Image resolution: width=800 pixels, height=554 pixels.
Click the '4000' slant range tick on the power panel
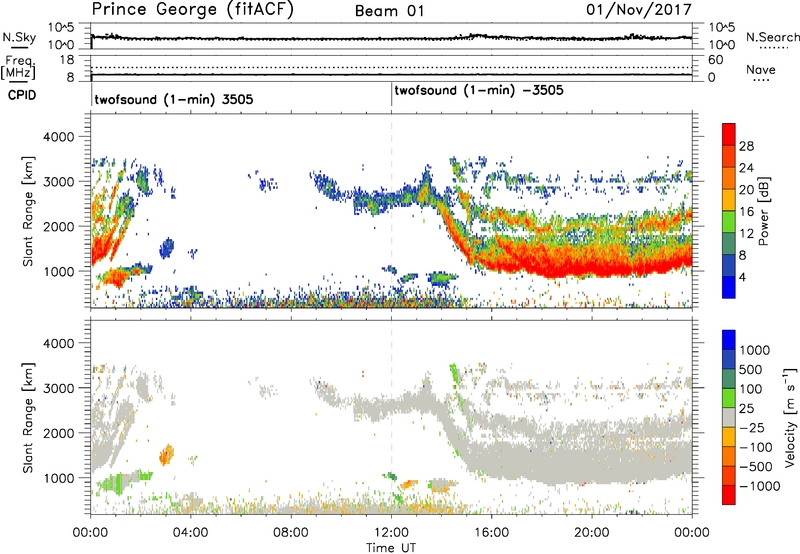tap(58, 137)
